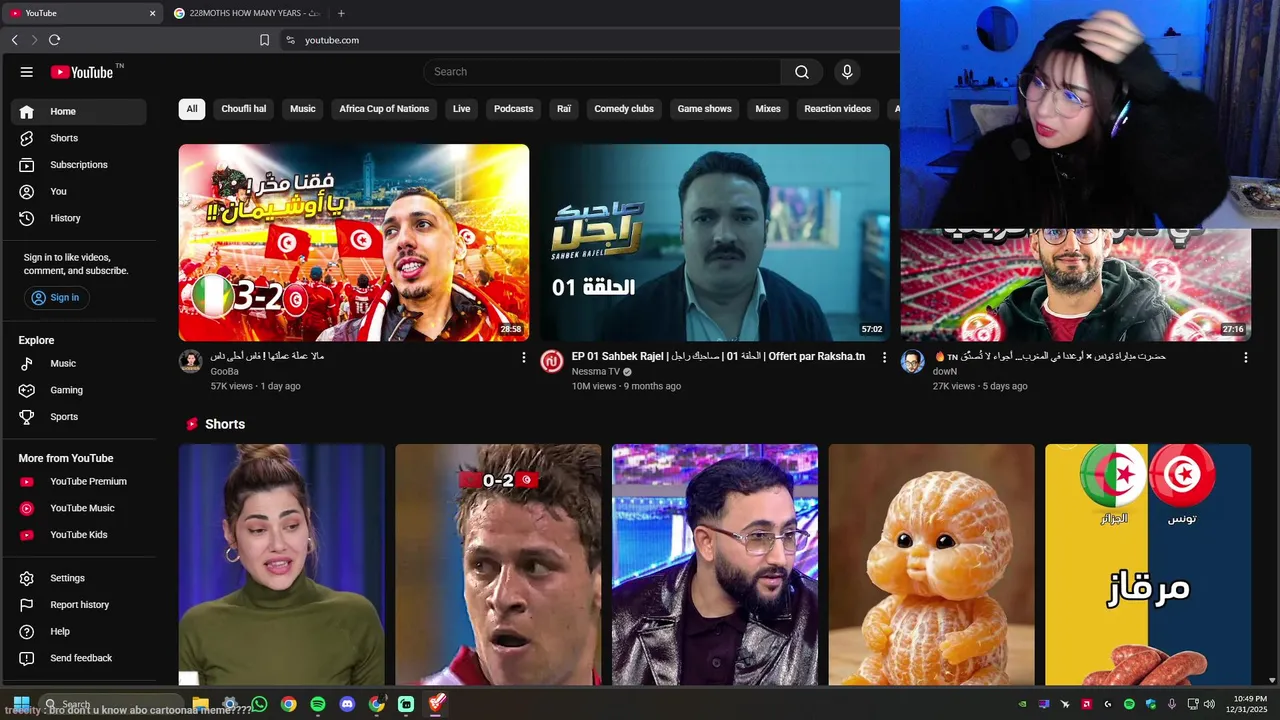The height and width of the screenshot is (720, 1280).
Task: Select the All filter chip
Action: click(192, 109)
